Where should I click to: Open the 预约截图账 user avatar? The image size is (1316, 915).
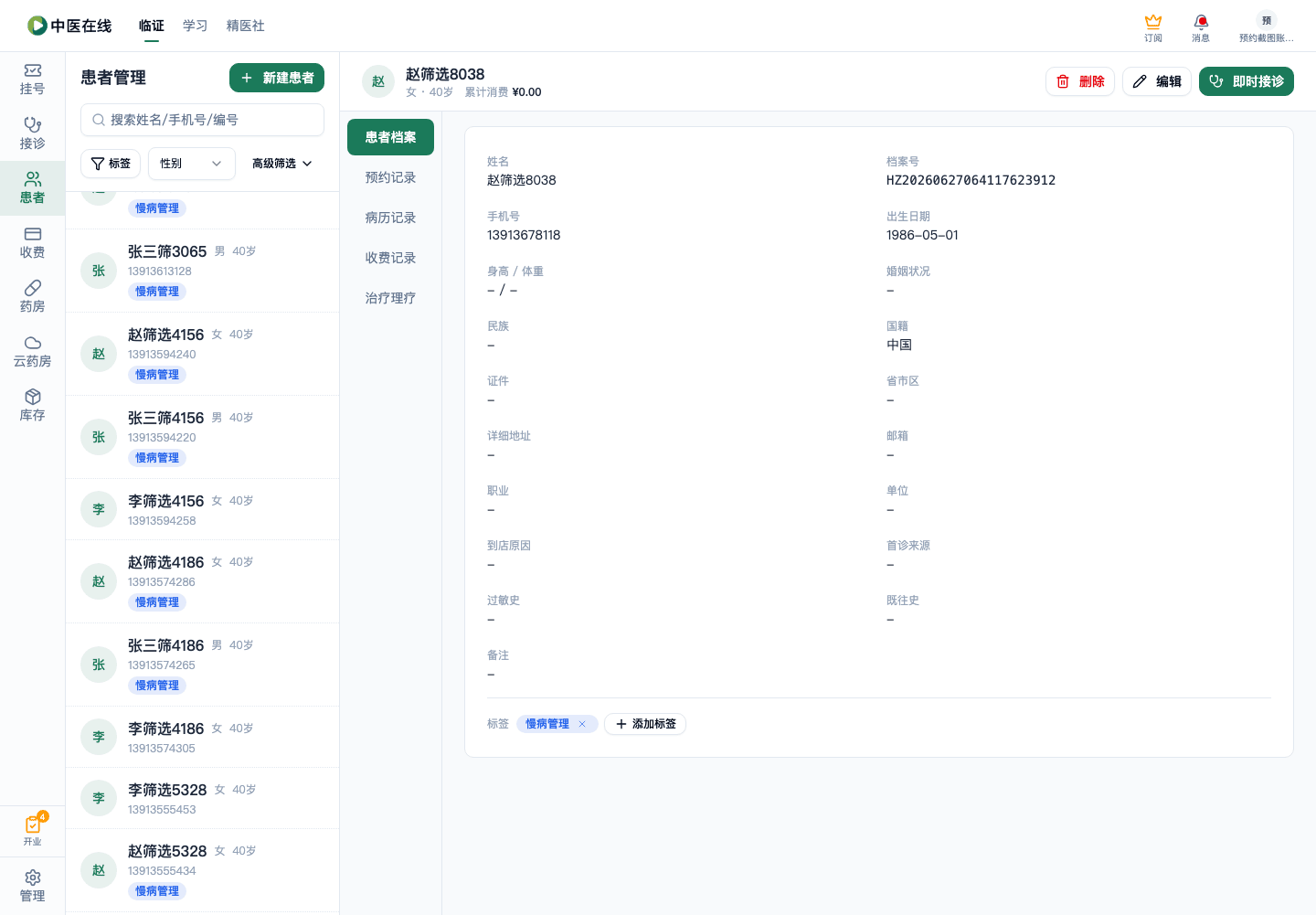(1266, 27)
